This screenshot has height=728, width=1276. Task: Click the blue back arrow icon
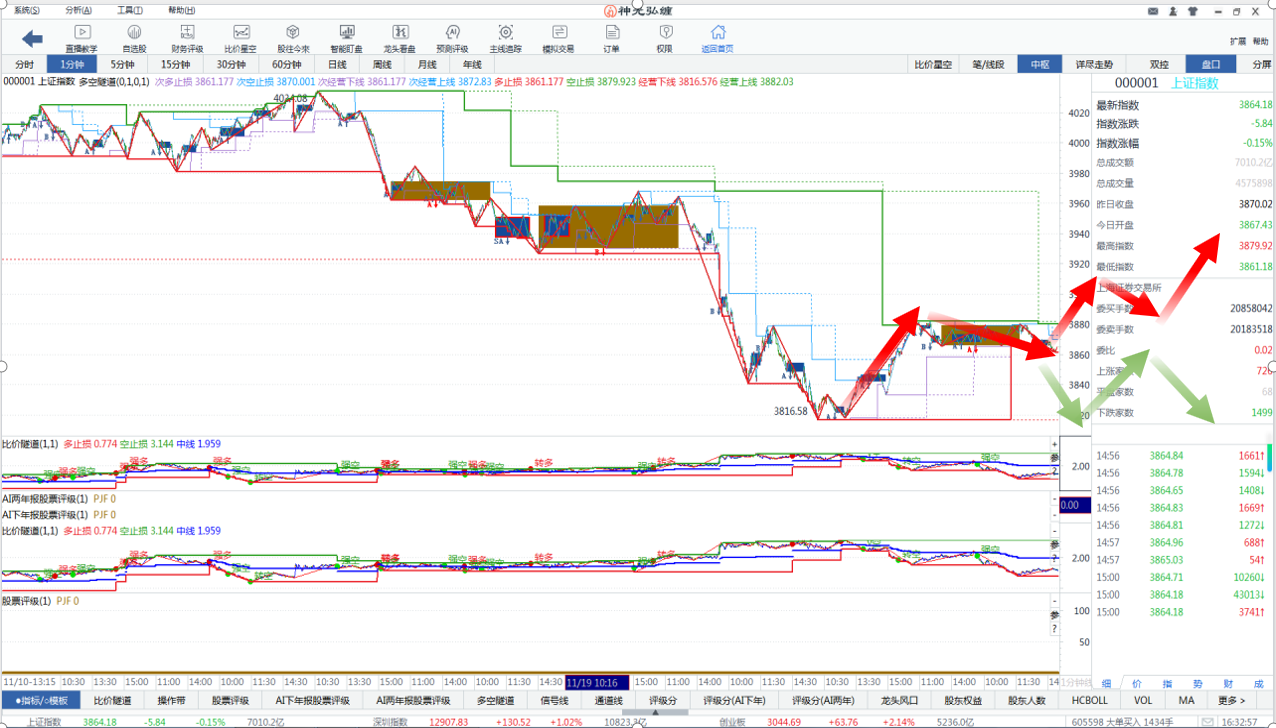pyautogui.click(x=32, y=39)
